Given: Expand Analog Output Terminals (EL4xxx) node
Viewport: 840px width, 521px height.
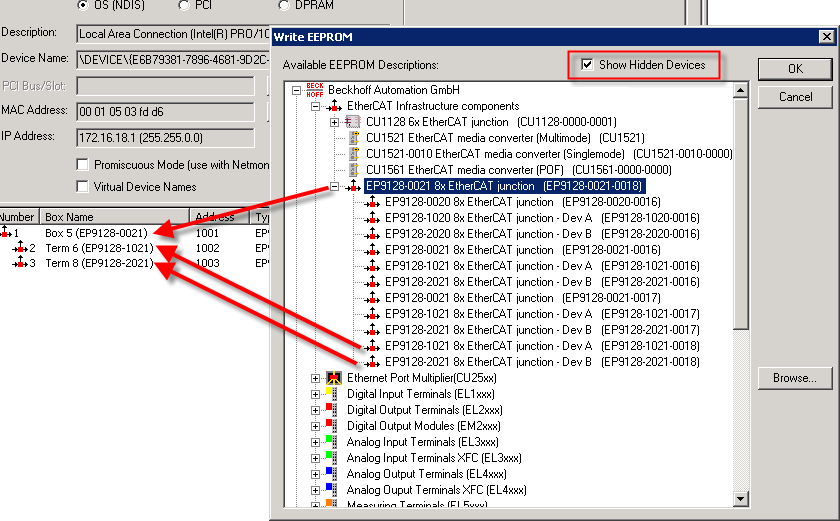Looking at the screenshot, I should (316, 474).
